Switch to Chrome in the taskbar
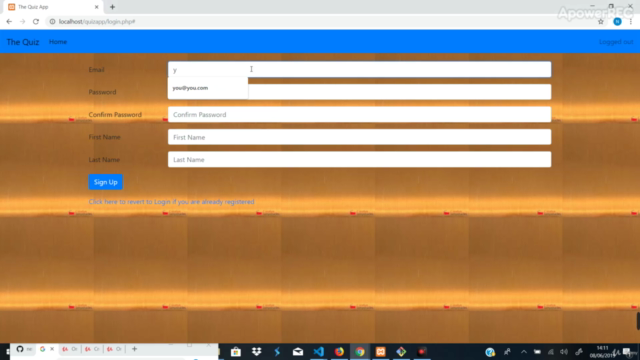The image size is (640, 360). (360, 351)
